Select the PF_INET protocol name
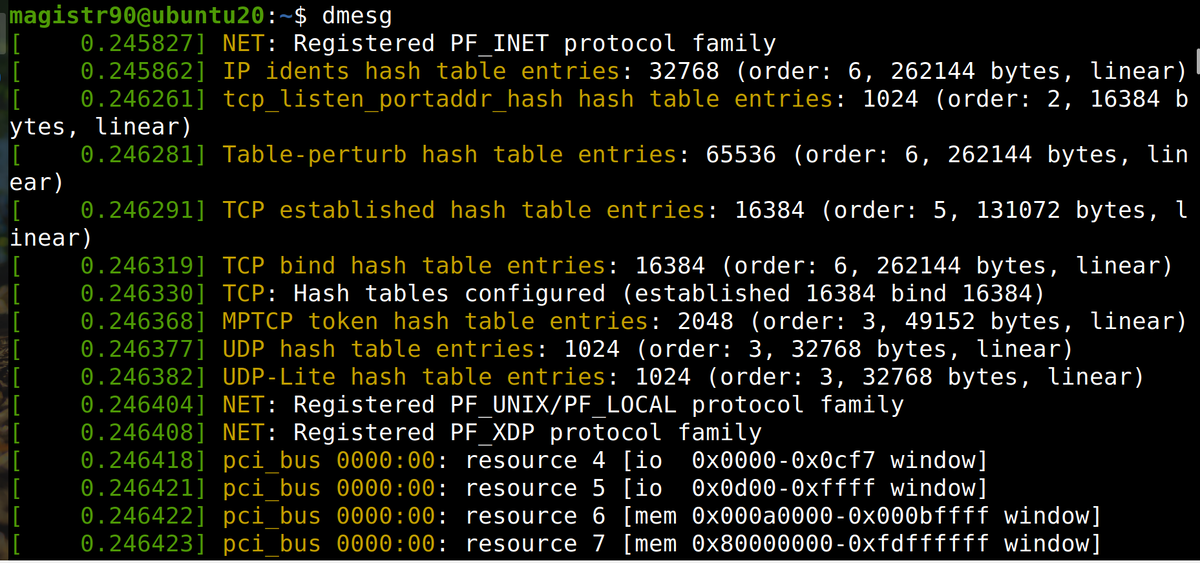This screenshot has width=1200, height=563. tap(494, 43)
